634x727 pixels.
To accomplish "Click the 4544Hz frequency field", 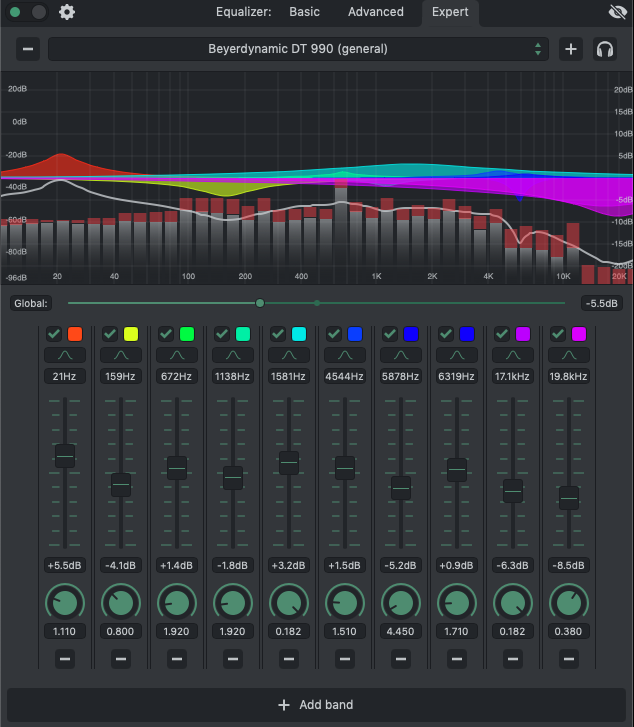I will (345, 376).
